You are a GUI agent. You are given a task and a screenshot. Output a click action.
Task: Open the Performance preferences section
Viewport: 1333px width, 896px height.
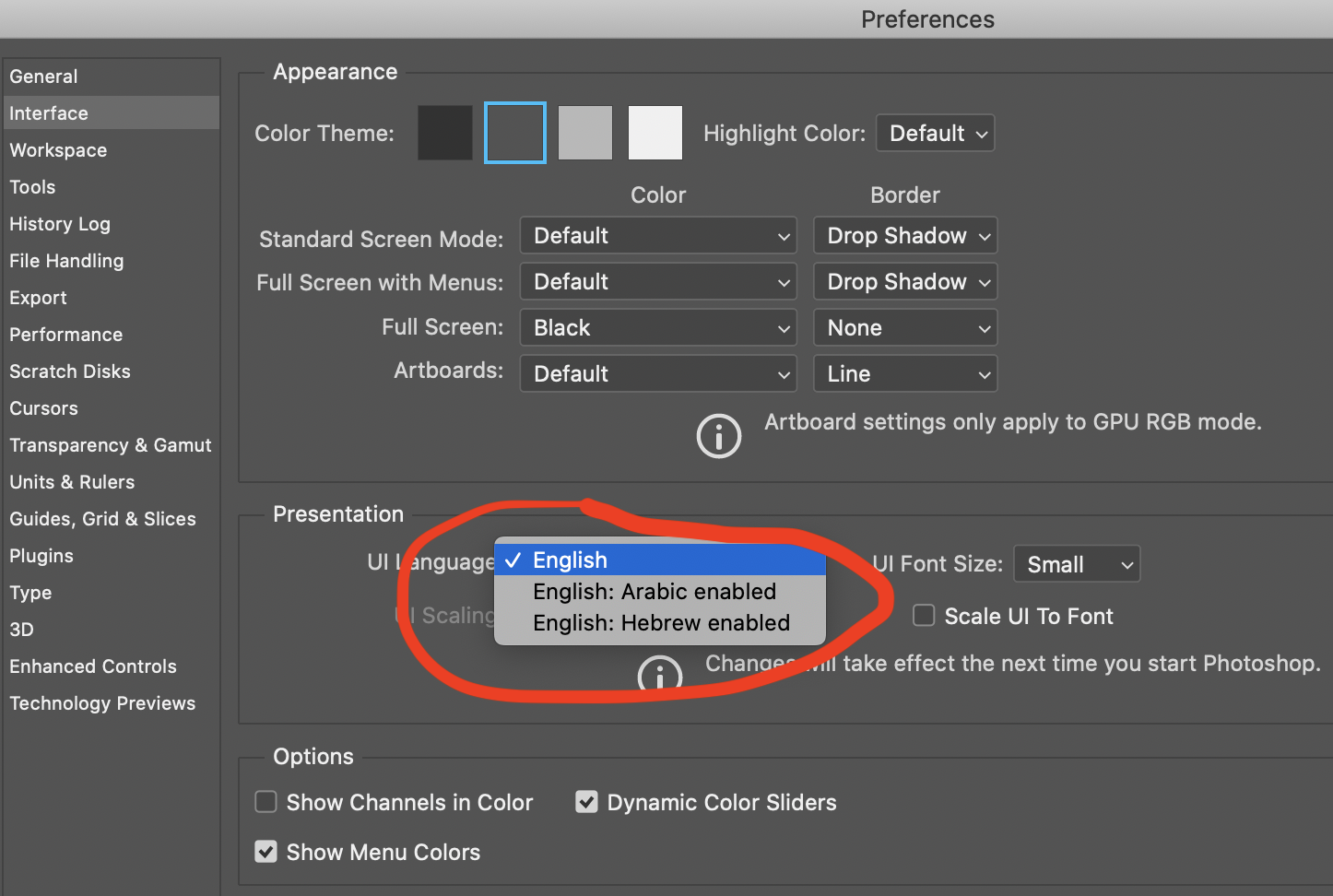(x=65, y=334)
